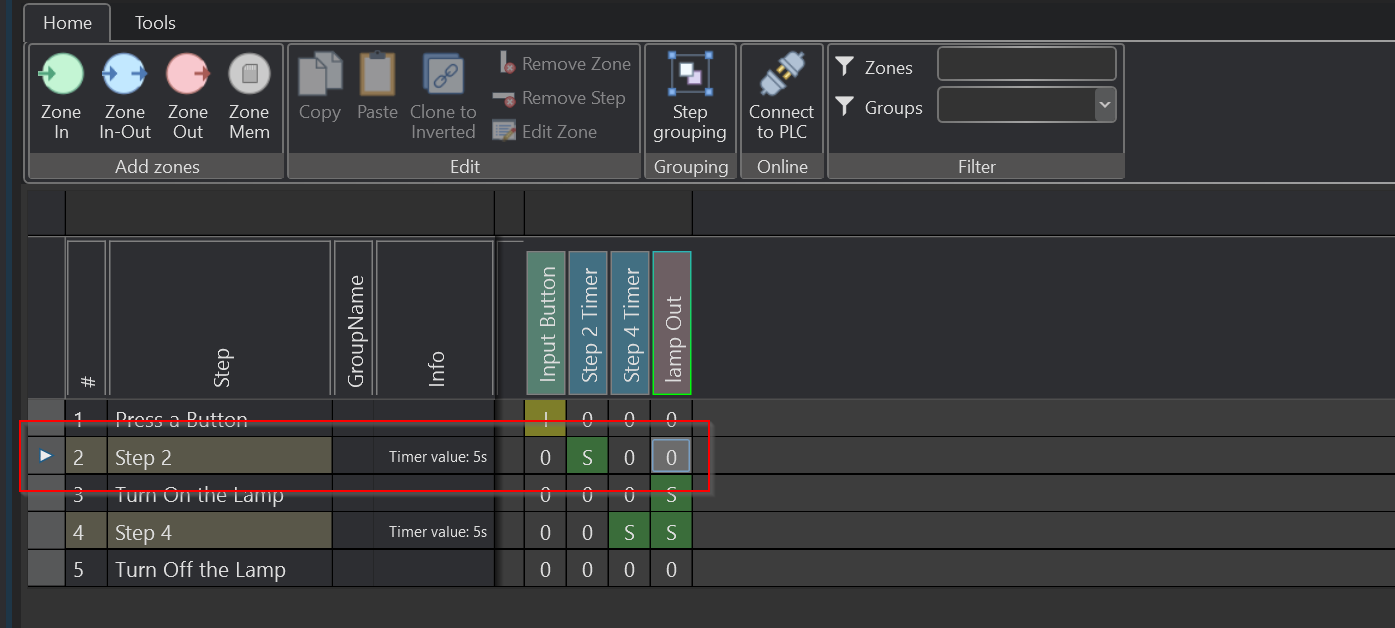Toggle Step 4 Timer cell in Step 4 row

tap(629, 532)
